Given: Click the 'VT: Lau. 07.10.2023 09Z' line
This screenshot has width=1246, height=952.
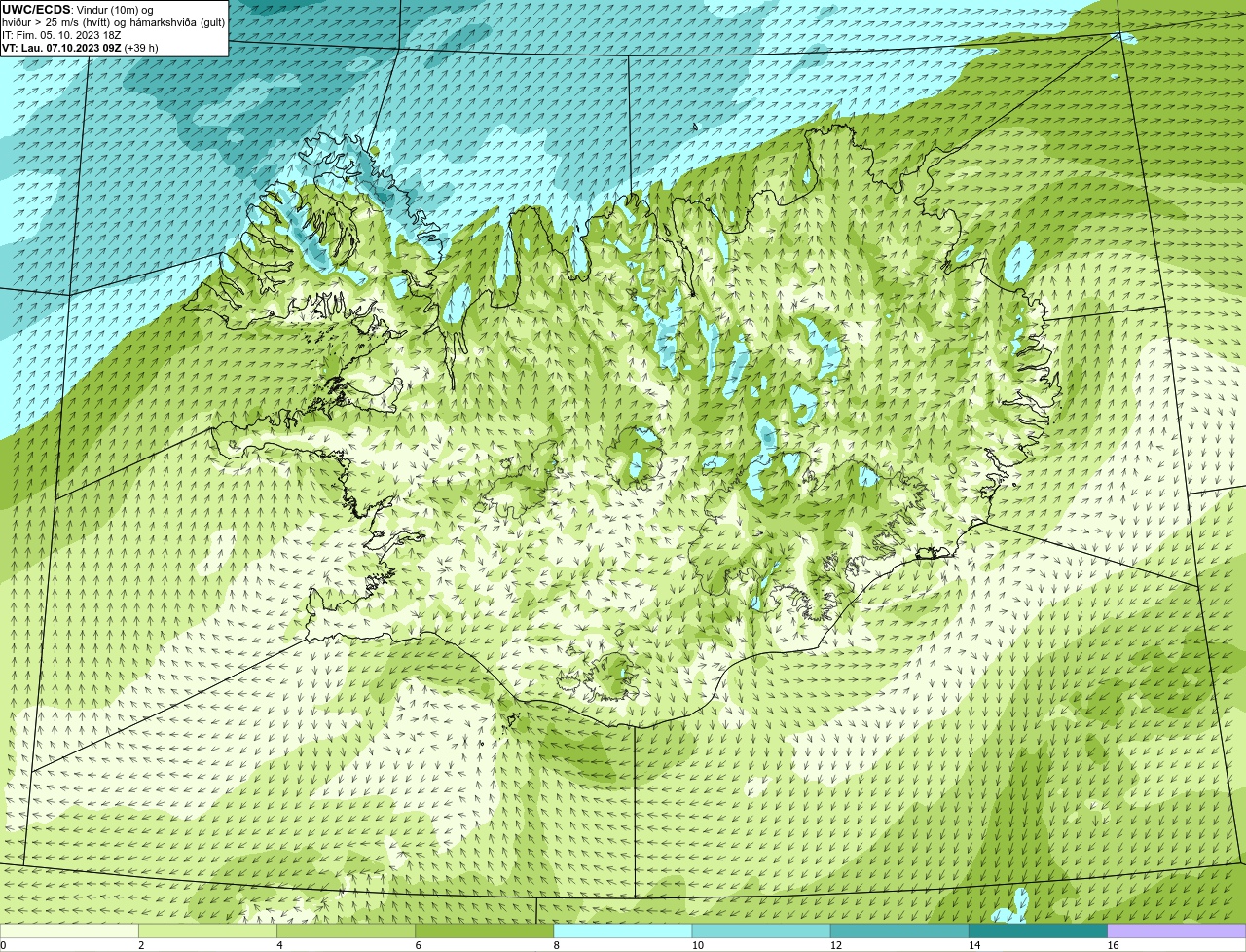Looking at the screenshot, I should [x=61, y=48].
